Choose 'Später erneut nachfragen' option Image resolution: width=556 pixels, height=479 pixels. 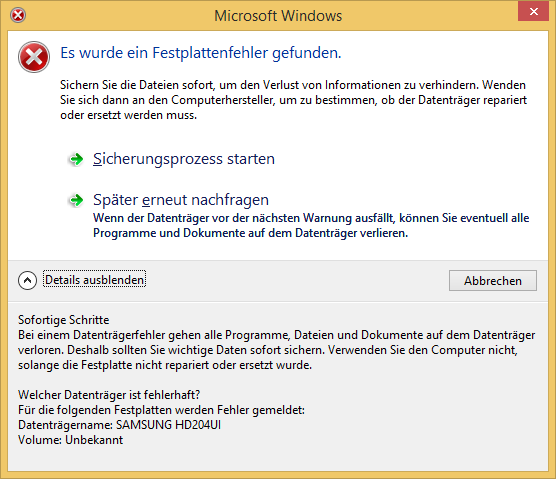[x=181, y=200]
